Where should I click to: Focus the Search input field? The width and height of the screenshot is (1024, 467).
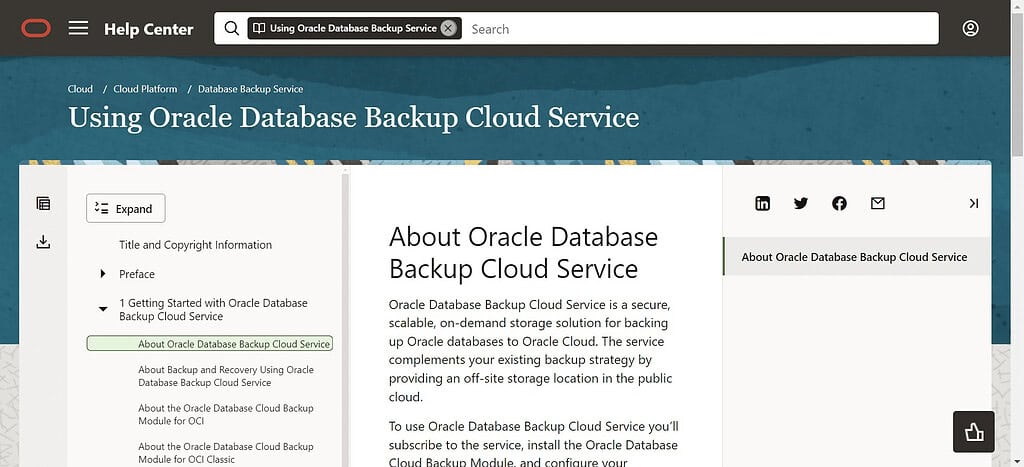(x=702, y=29)
